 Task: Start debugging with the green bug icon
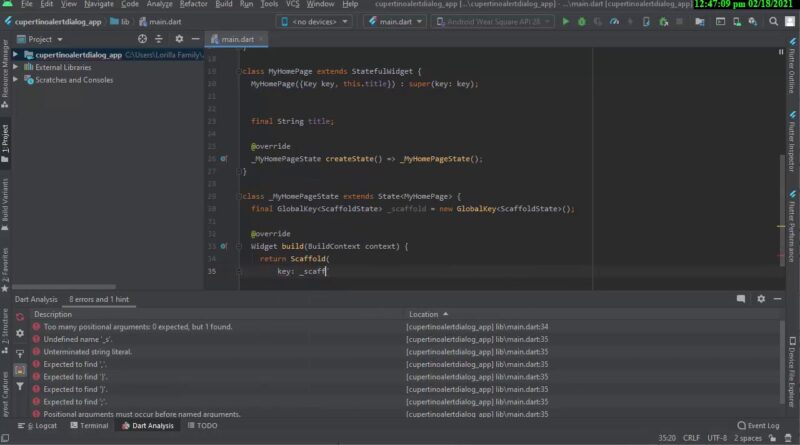582,21
